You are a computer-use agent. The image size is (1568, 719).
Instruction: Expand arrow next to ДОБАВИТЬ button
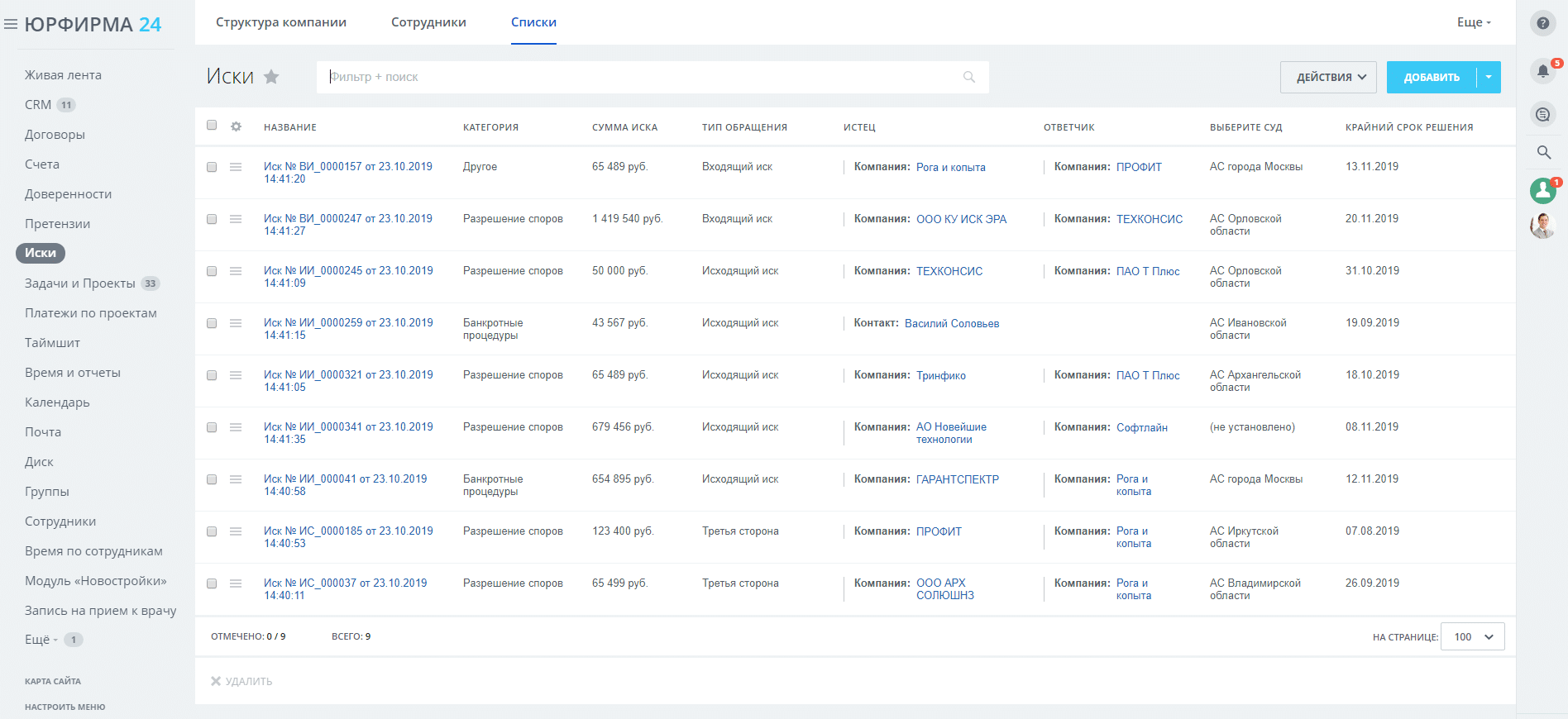click(x=1489, y=77)
